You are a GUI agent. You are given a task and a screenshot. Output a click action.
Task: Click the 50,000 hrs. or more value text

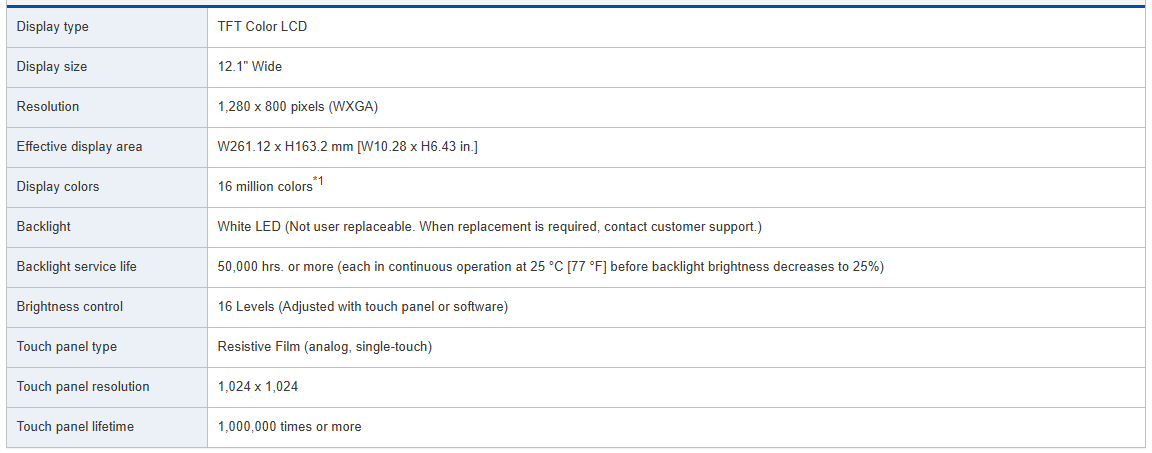click(x=550, y=267)
